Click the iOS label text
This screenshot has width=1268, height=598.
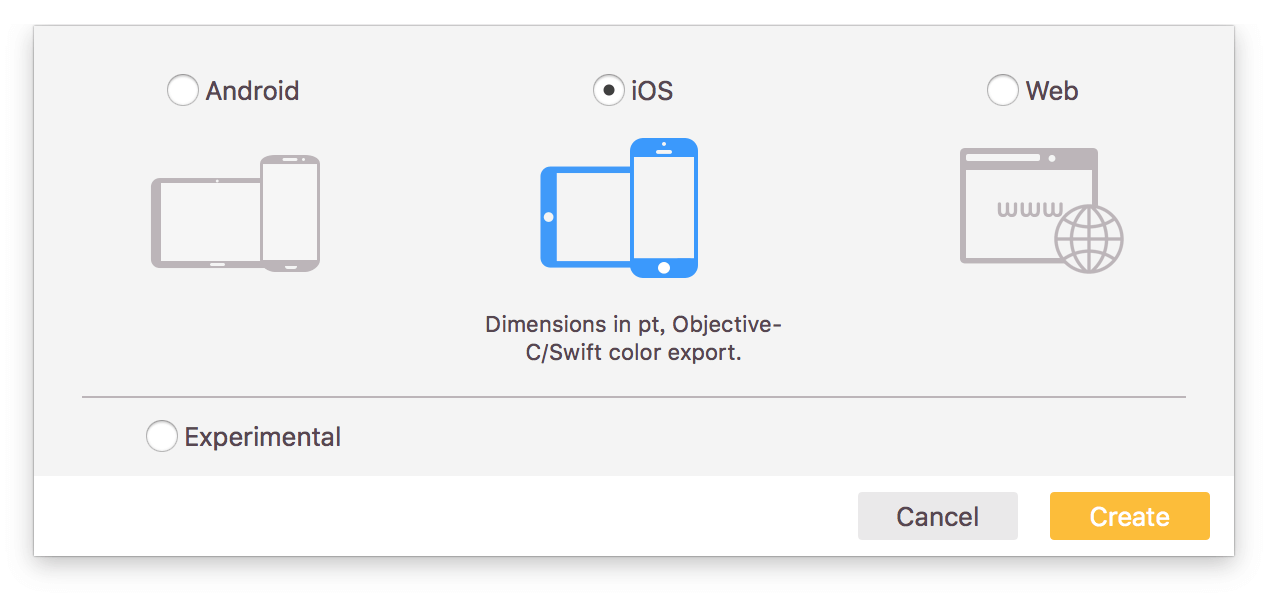pos(652,91)
